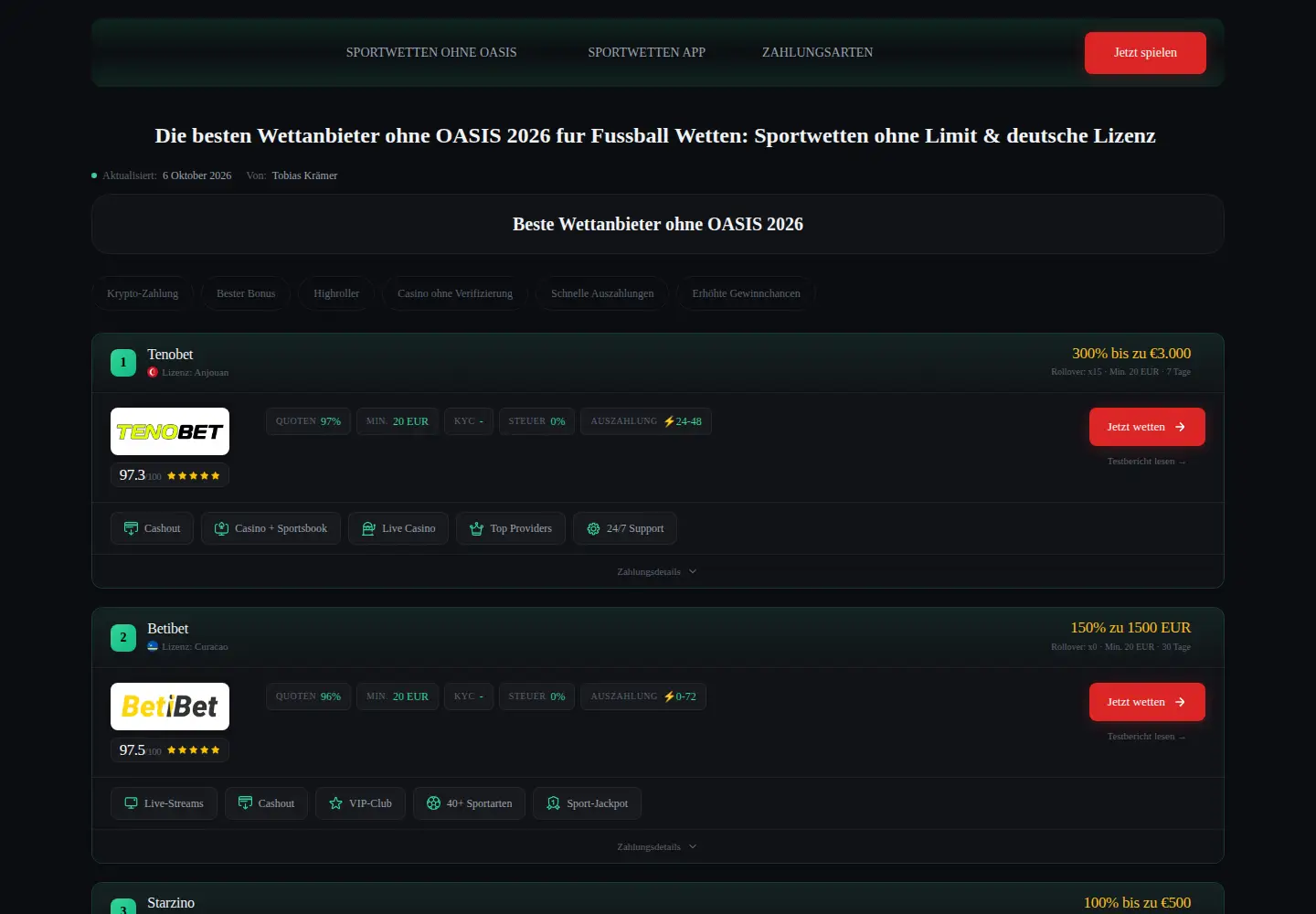
Task: Click the Sport-Jackpot badge icon
Action: [553, 803]
